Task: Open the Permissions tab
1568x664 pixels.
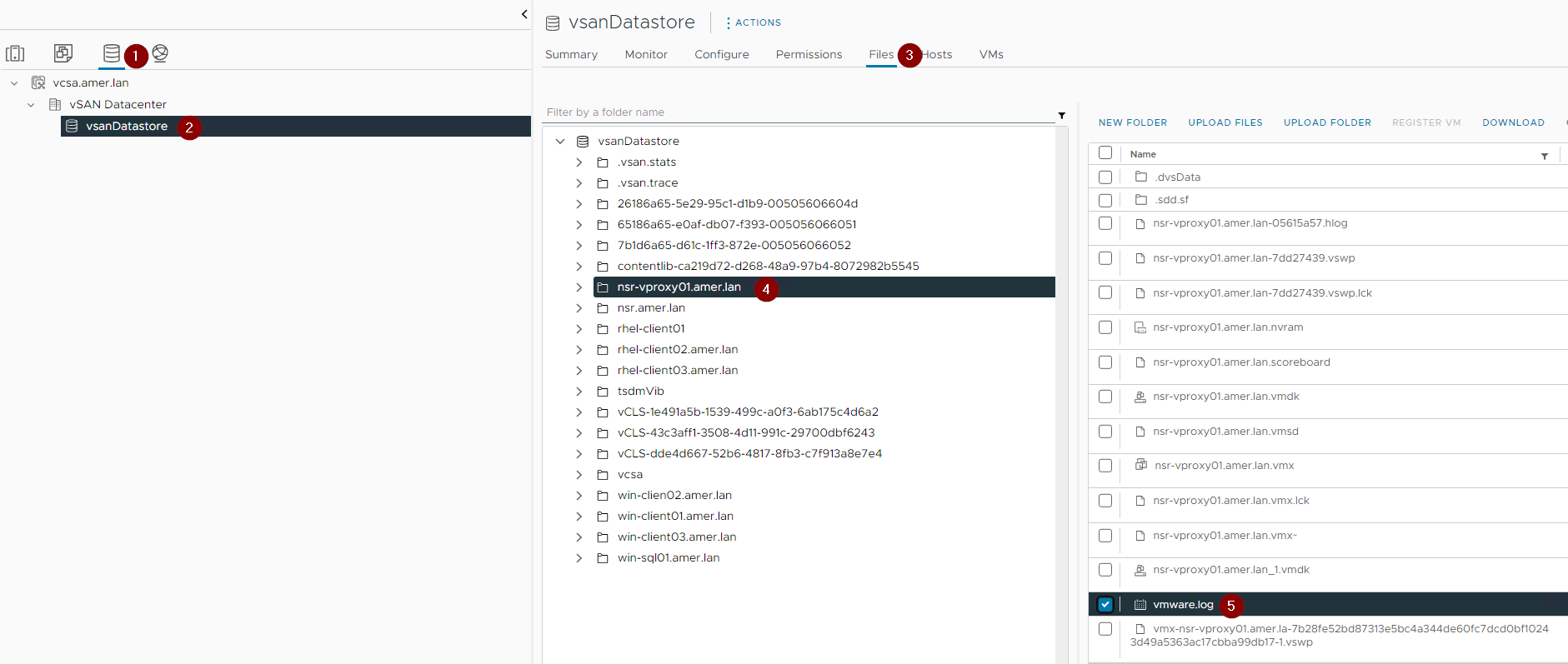Action: coord(808,55)
